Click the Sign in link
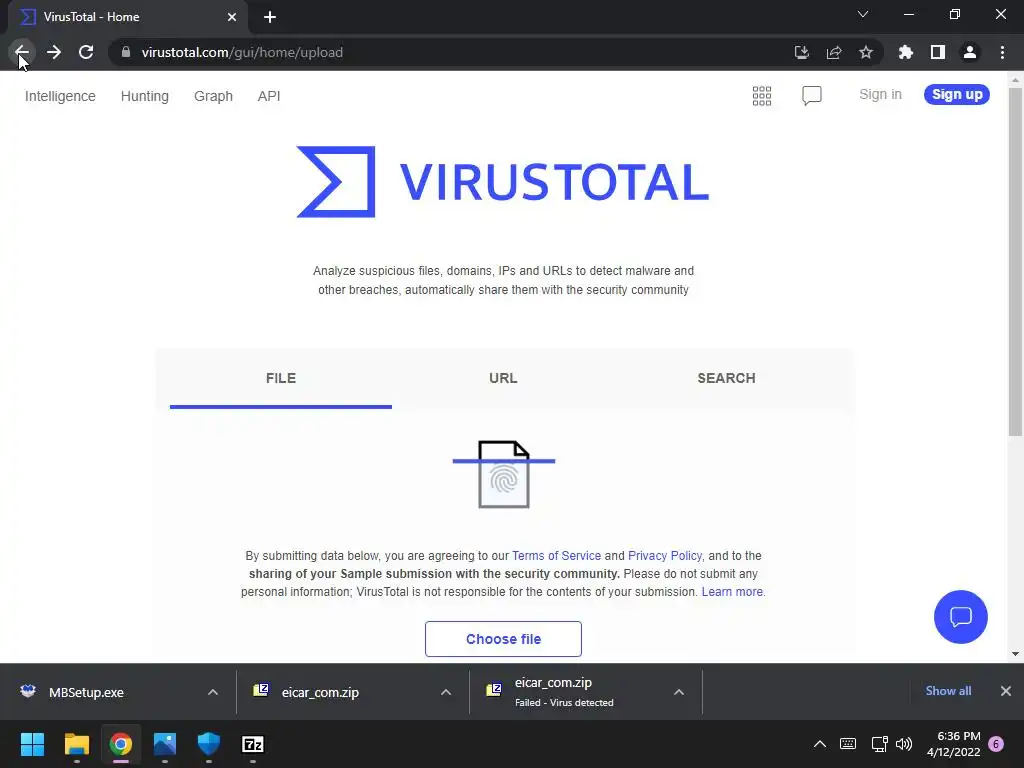The width and height of the screenshot is (1024, 768). [880, 94]
